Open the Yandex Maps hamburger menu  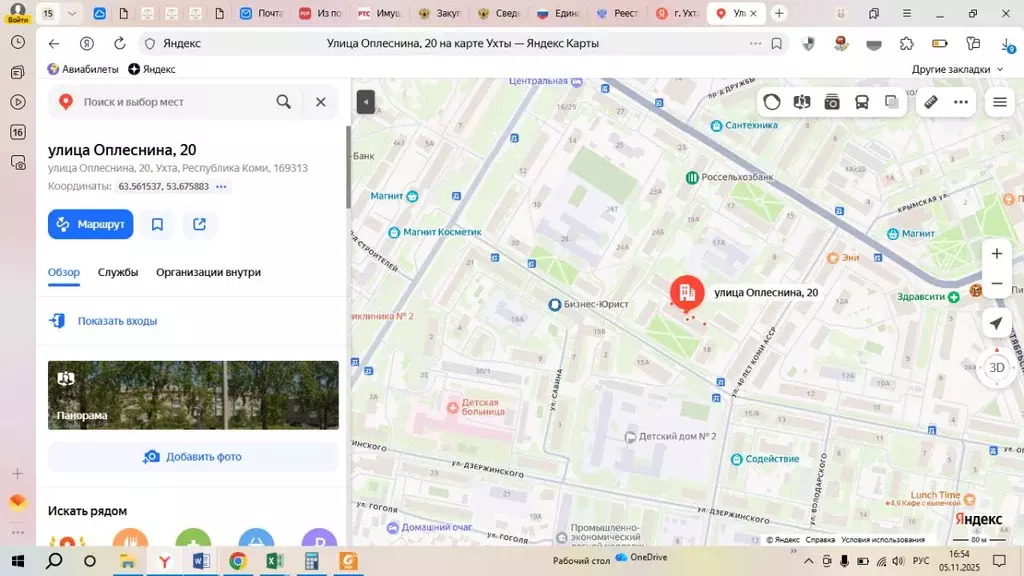click(x=998, y=102)
